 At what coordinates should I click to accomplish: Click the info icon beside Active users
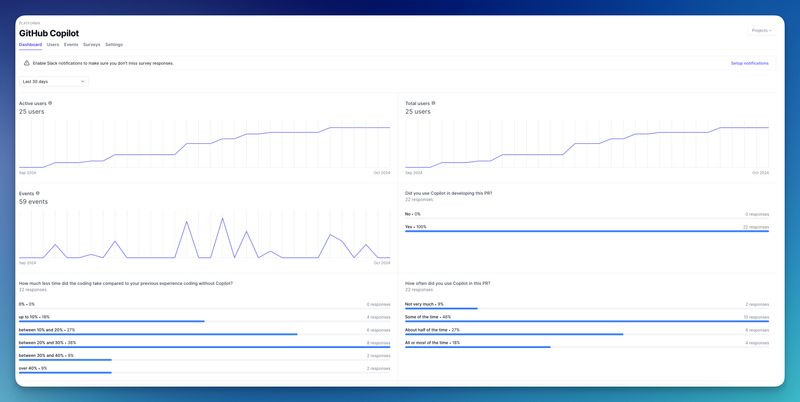coord(51,103)
